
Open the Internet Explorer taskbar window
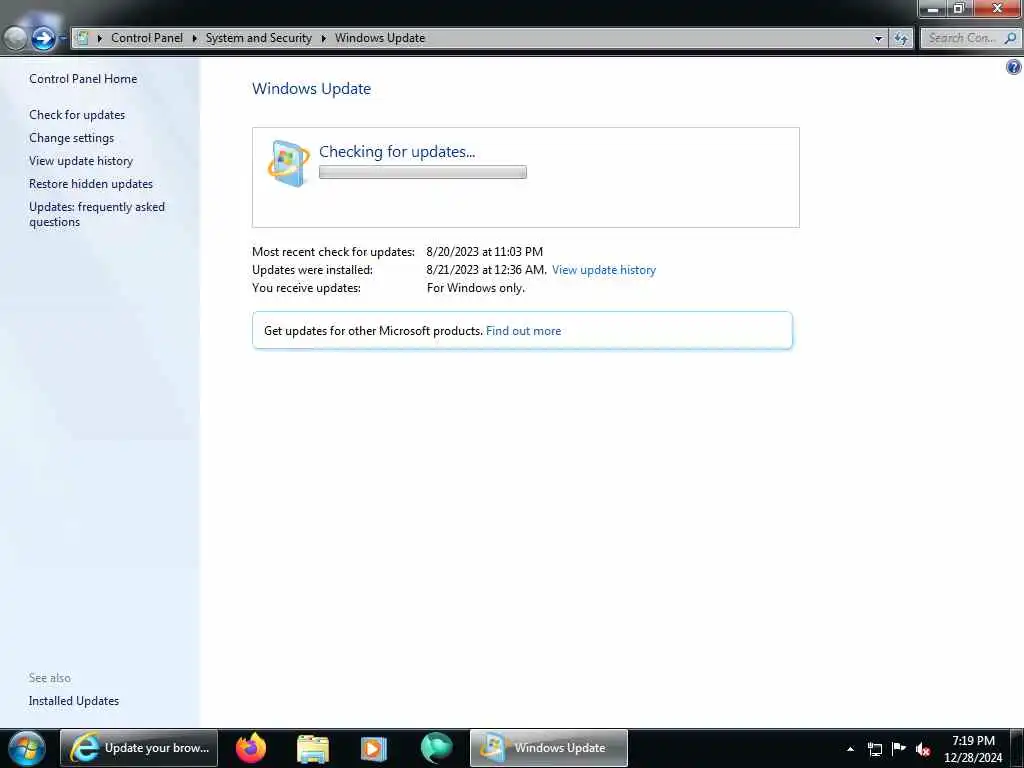(138, 748)
